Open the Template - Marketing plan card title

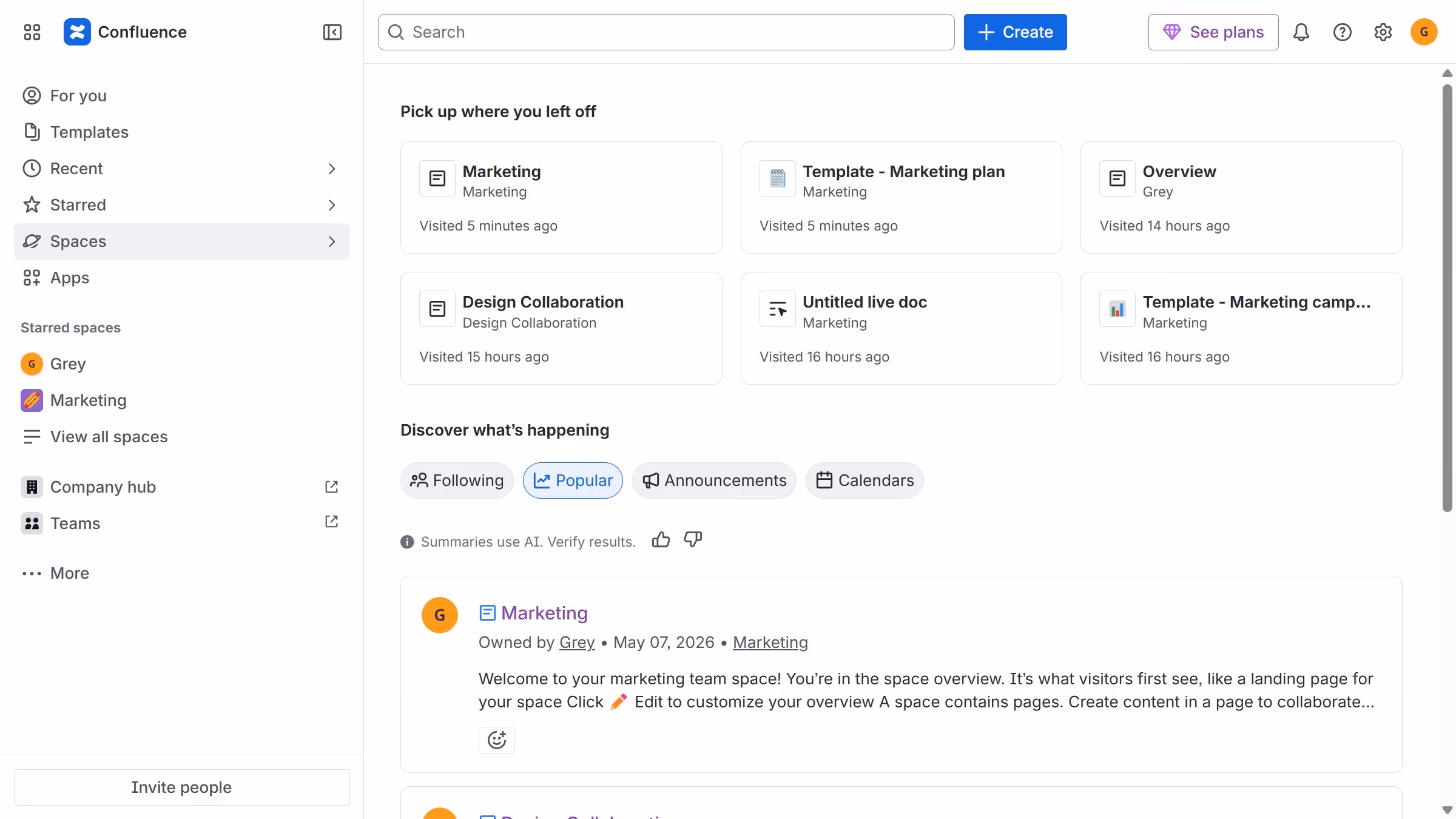point(904,172)
